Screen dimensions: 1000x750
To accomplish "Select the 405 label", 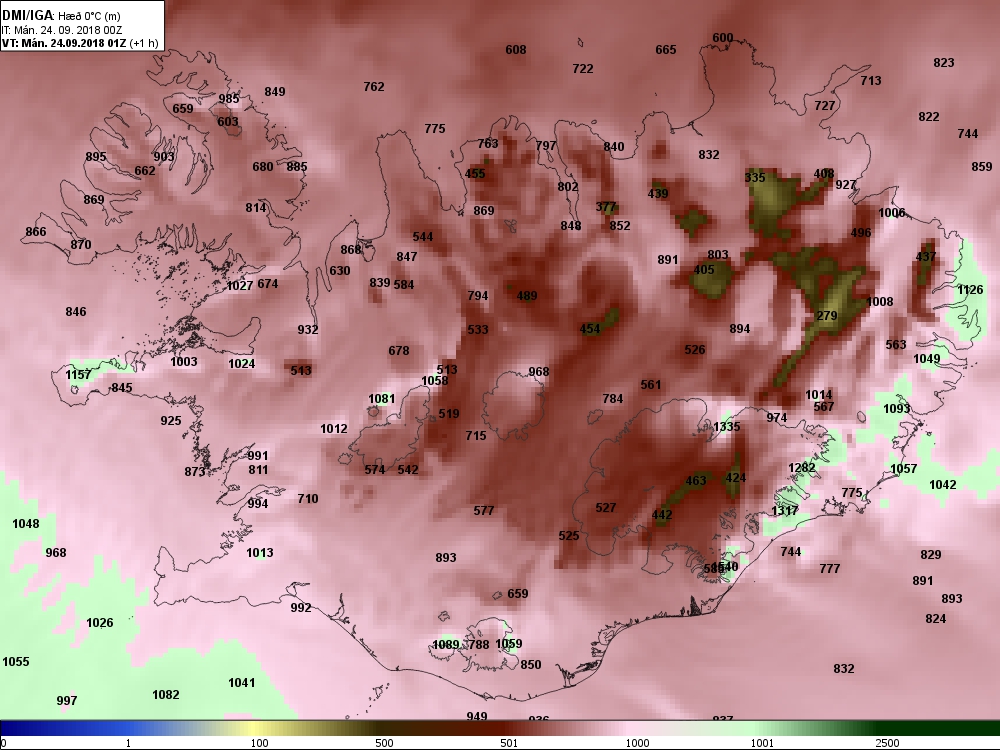I will pyautogui.click(x=704, y=269).
